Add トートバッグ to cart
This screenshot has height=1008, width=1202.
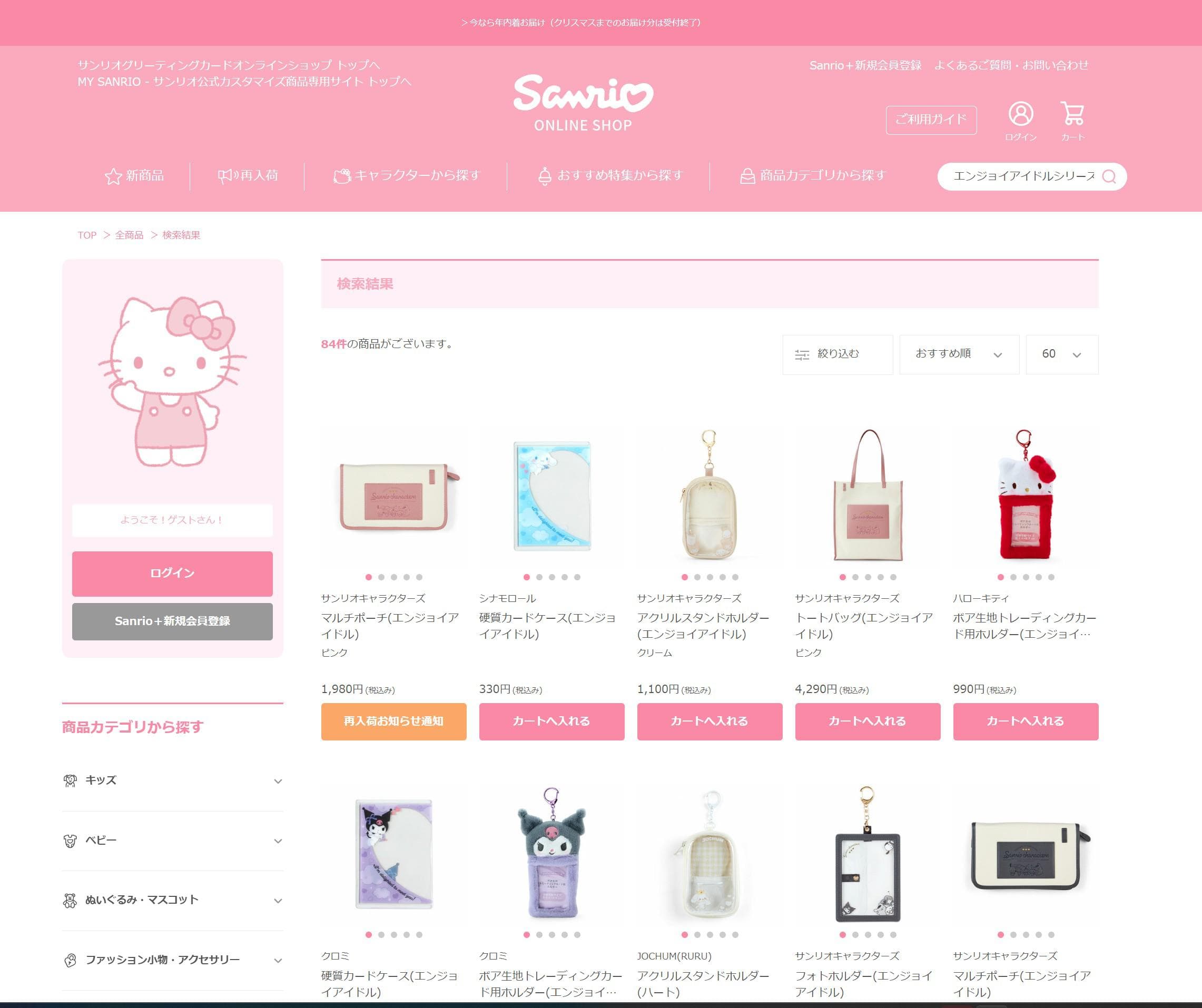coord(868,721)
